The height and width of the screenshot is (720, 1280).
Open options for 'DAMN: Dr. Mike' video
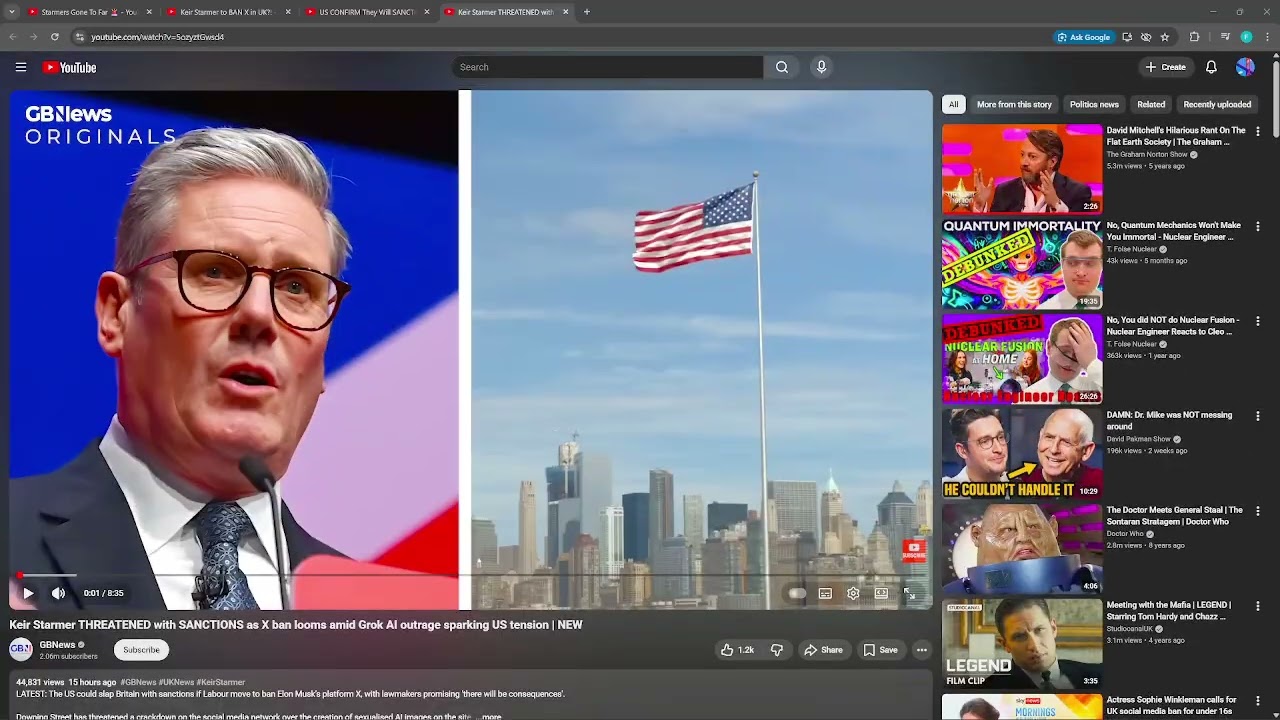coord(1258,416)
